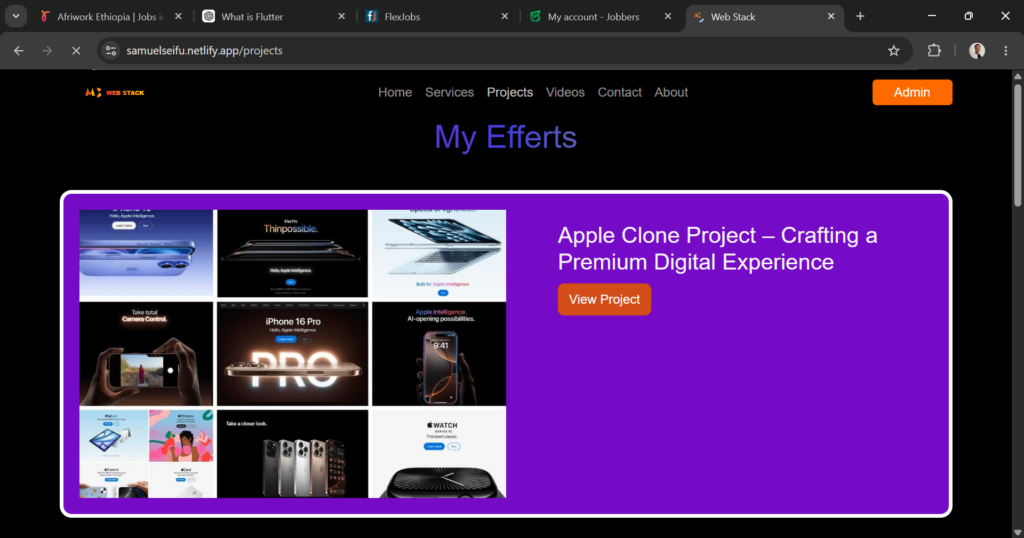The width and height of the screenshot is (1024, 538).
Task: Close the Afriwork Ethiopia tab
Action: tap(178, 16)
